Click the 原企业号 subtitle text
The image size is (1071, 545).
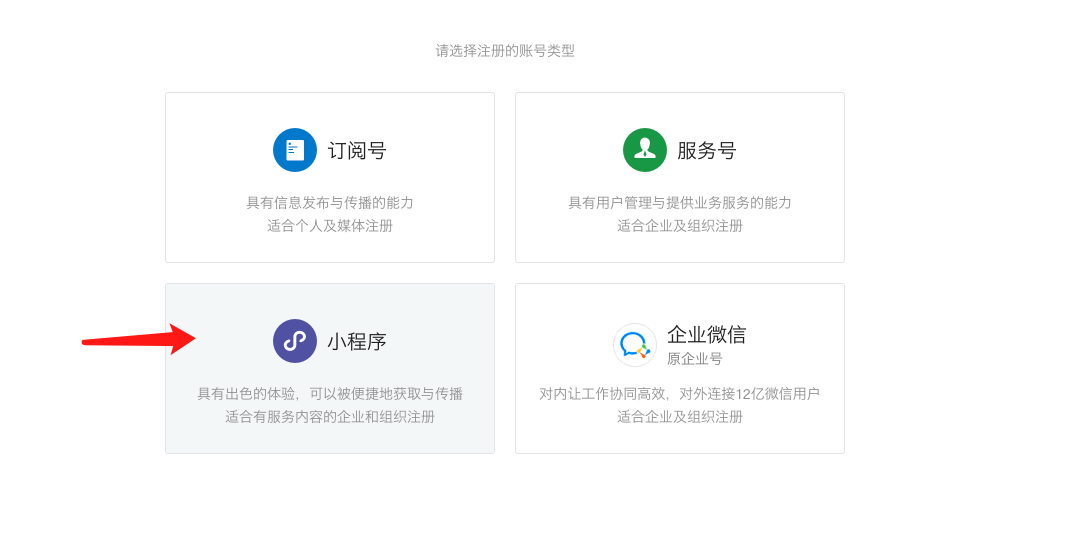[x=695, y=359]
